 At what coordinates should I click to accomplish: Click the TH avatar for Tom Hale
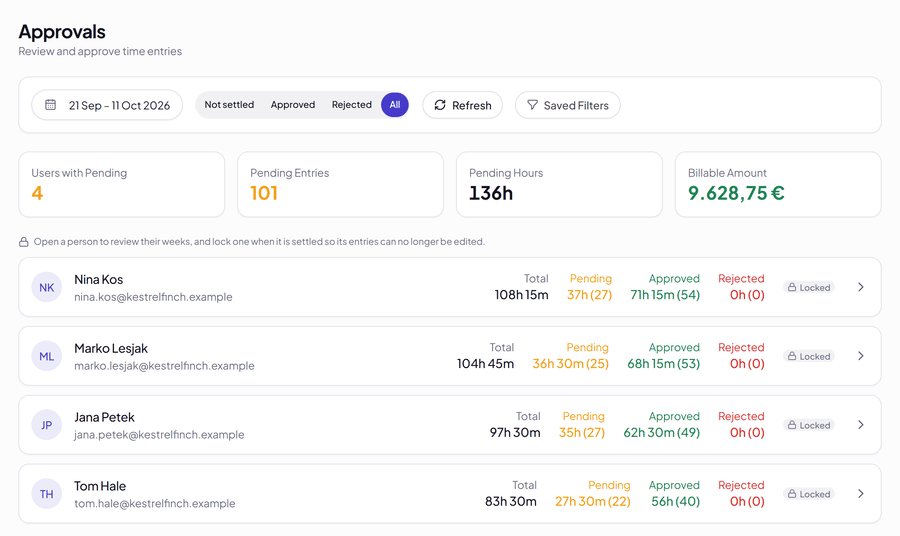click(46, 494)
